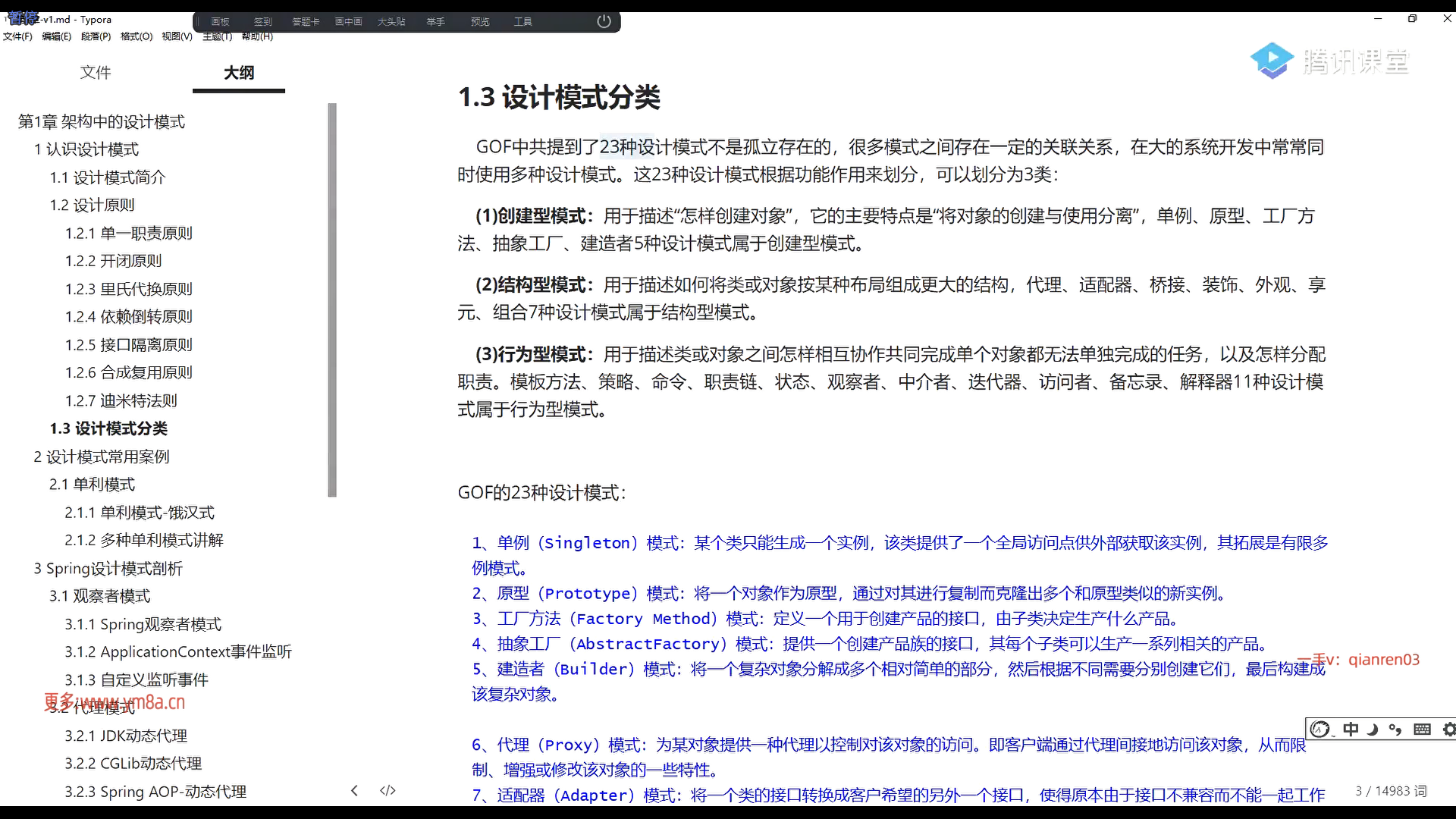Open the IME soft keyboard icon

click(x=1422, y=729)
